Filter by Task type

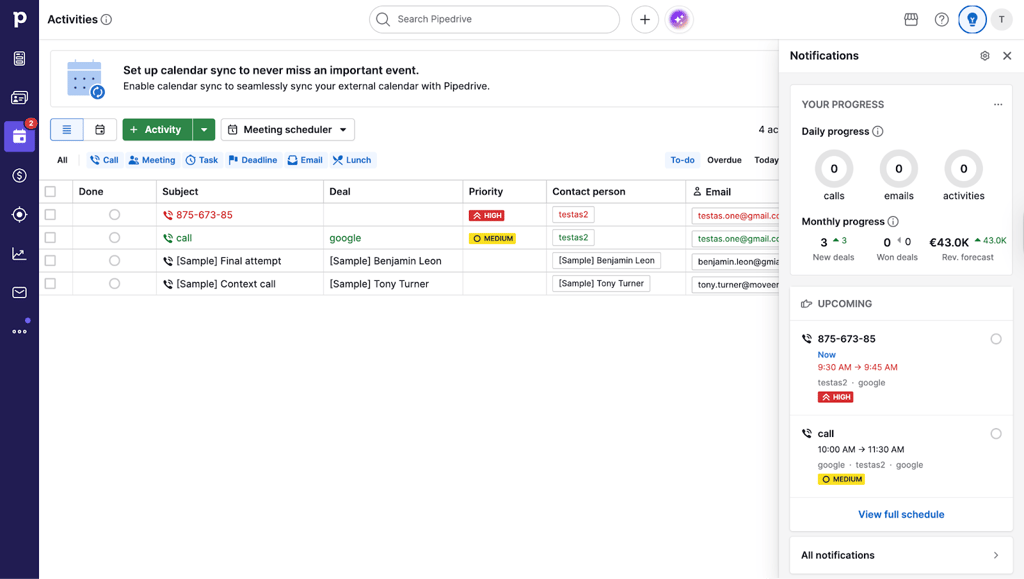tap(202, 160)
